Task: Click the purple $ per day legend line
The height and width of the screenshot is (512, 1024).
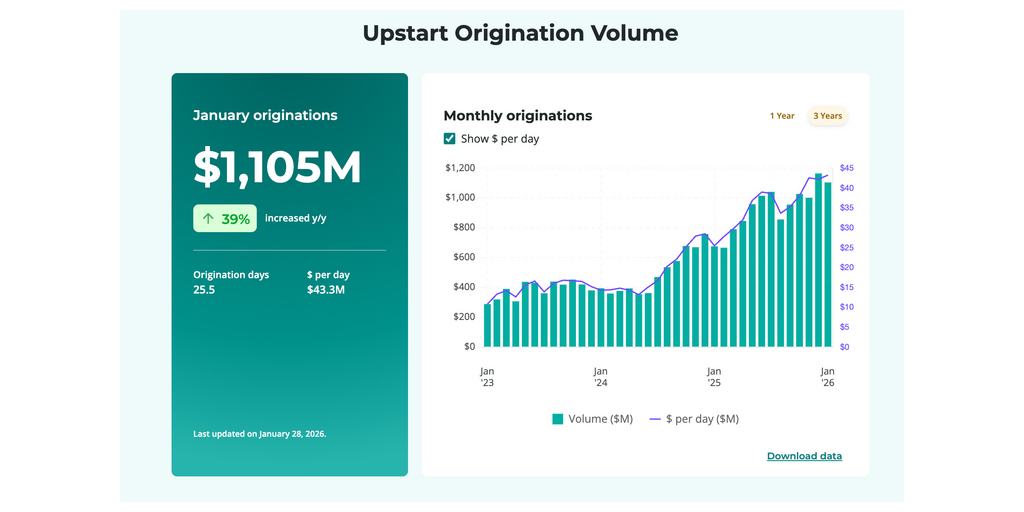Action: tap(655, 419)
